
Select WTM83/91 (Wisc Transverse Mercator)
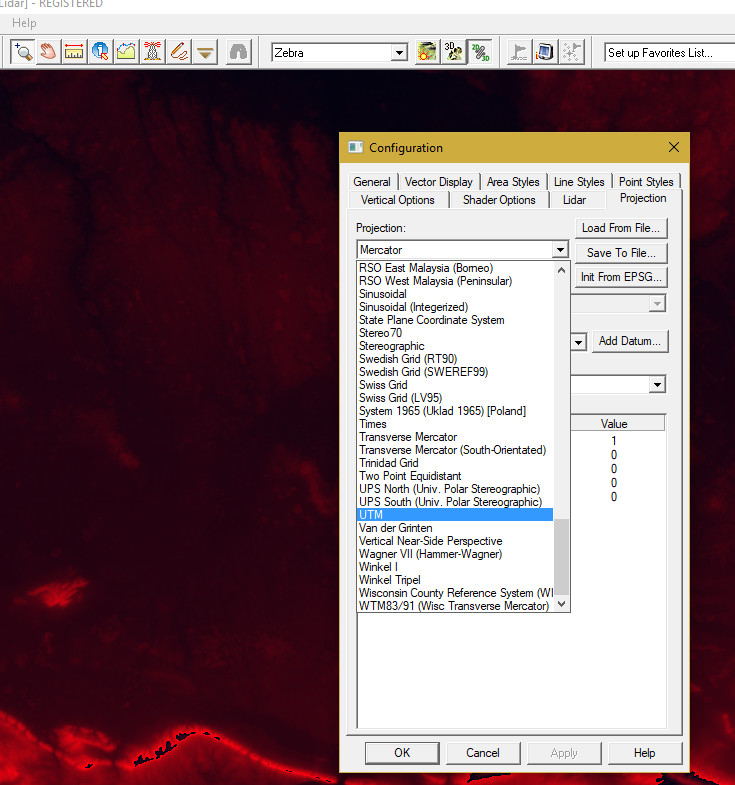[x=455, y=606]
